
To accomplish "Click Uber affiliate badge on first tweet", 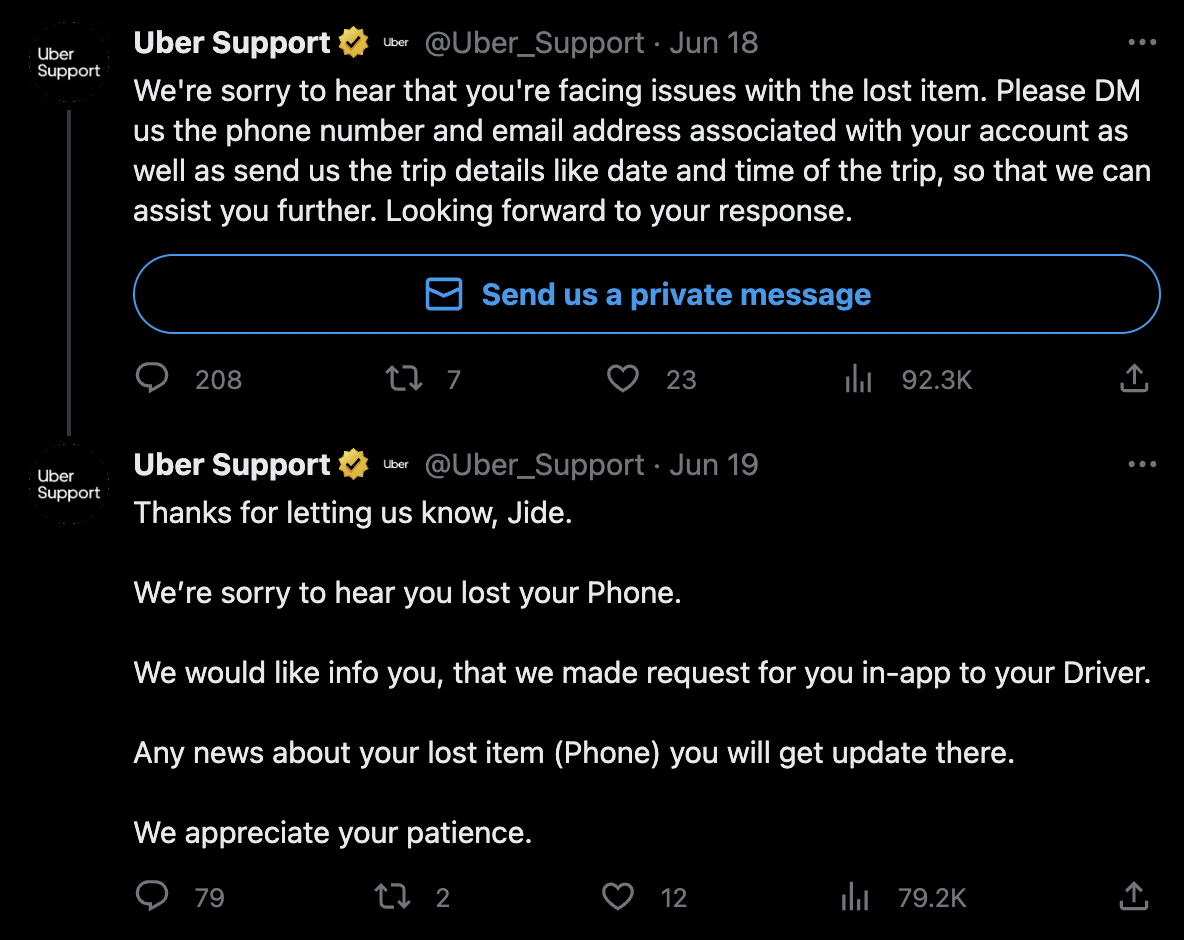I will [396, 42].
